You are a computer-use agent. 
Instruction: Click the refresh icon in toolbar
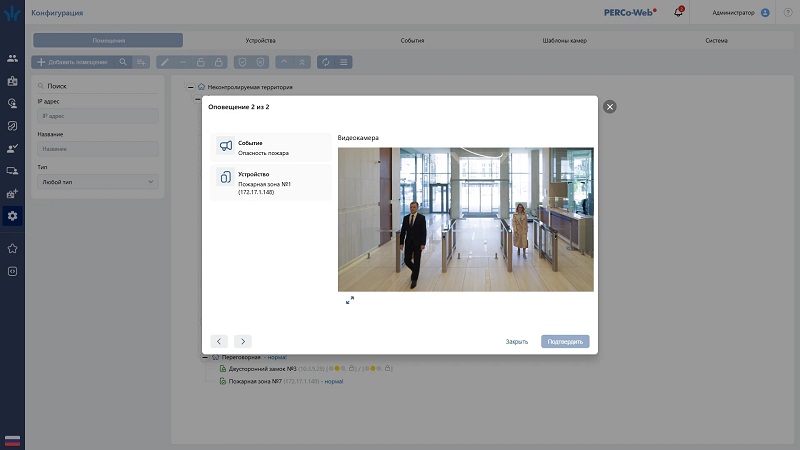(324, 62)
